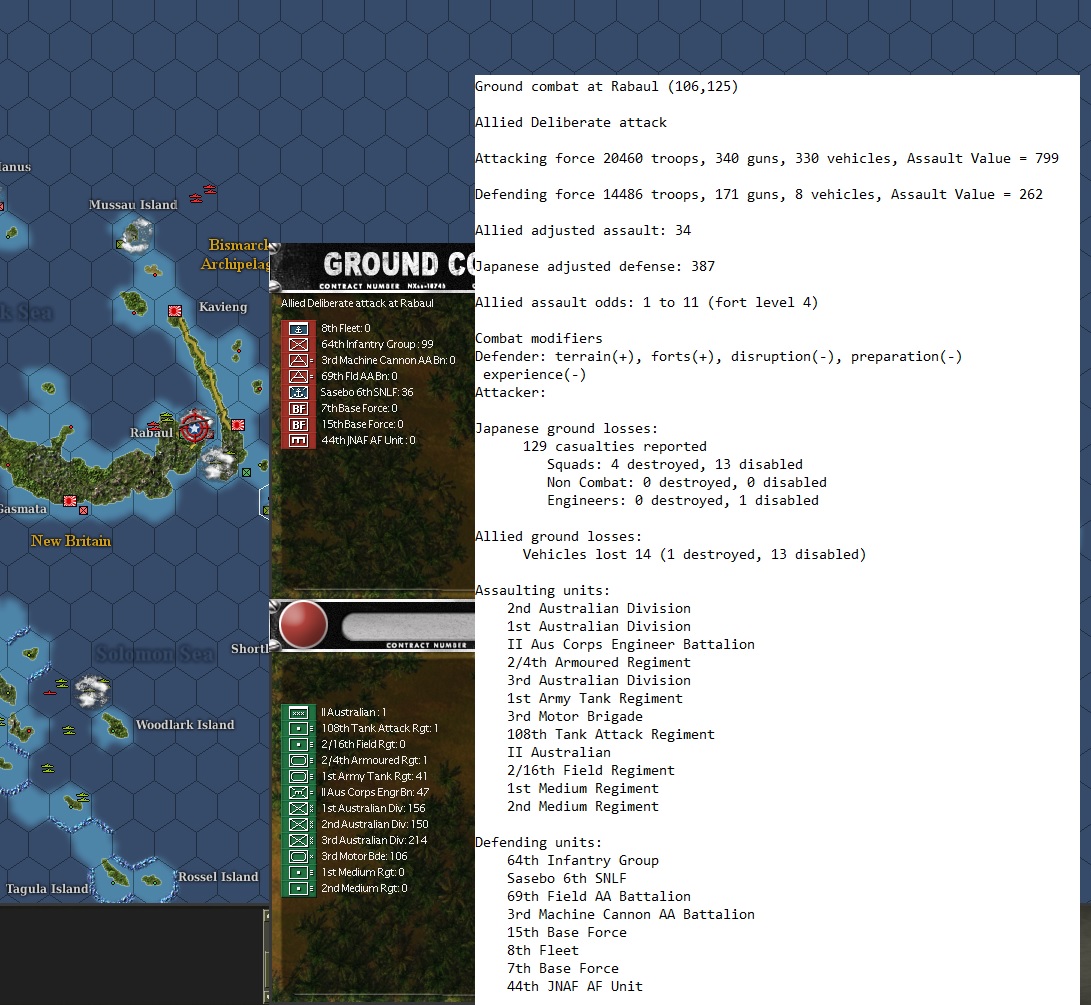Click the Sasebo 6th SNLF unit icon
The width and height of the screenshot is (1091, 1005).
(x=298, y=393)
